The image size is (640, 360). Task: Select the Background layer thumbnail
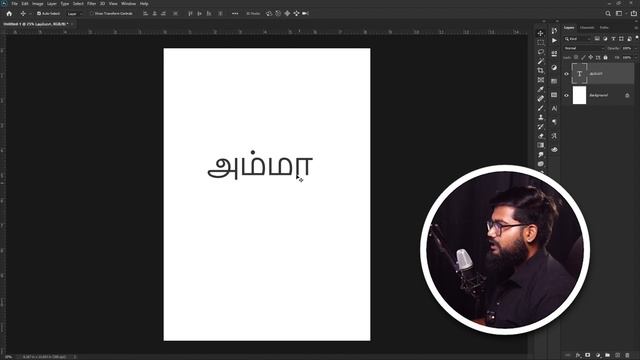pos(579,96)
